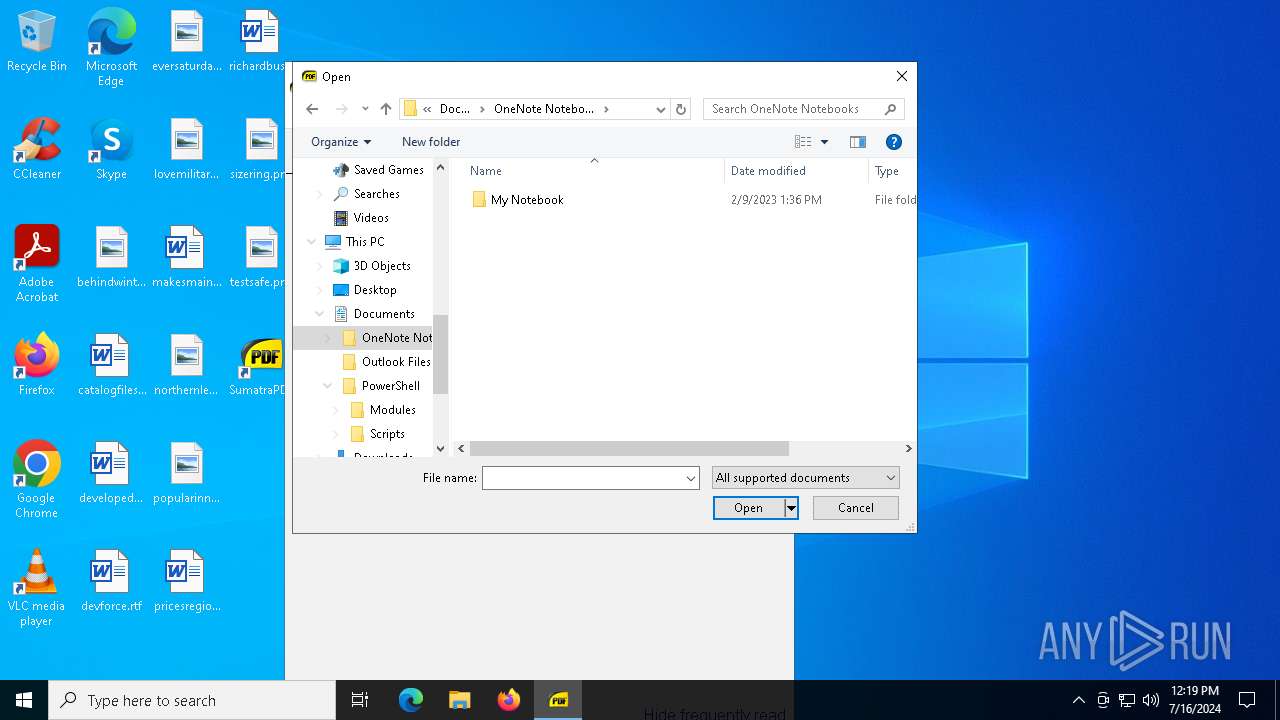
Task: Open Task View on taskbar
Action: 360,700
